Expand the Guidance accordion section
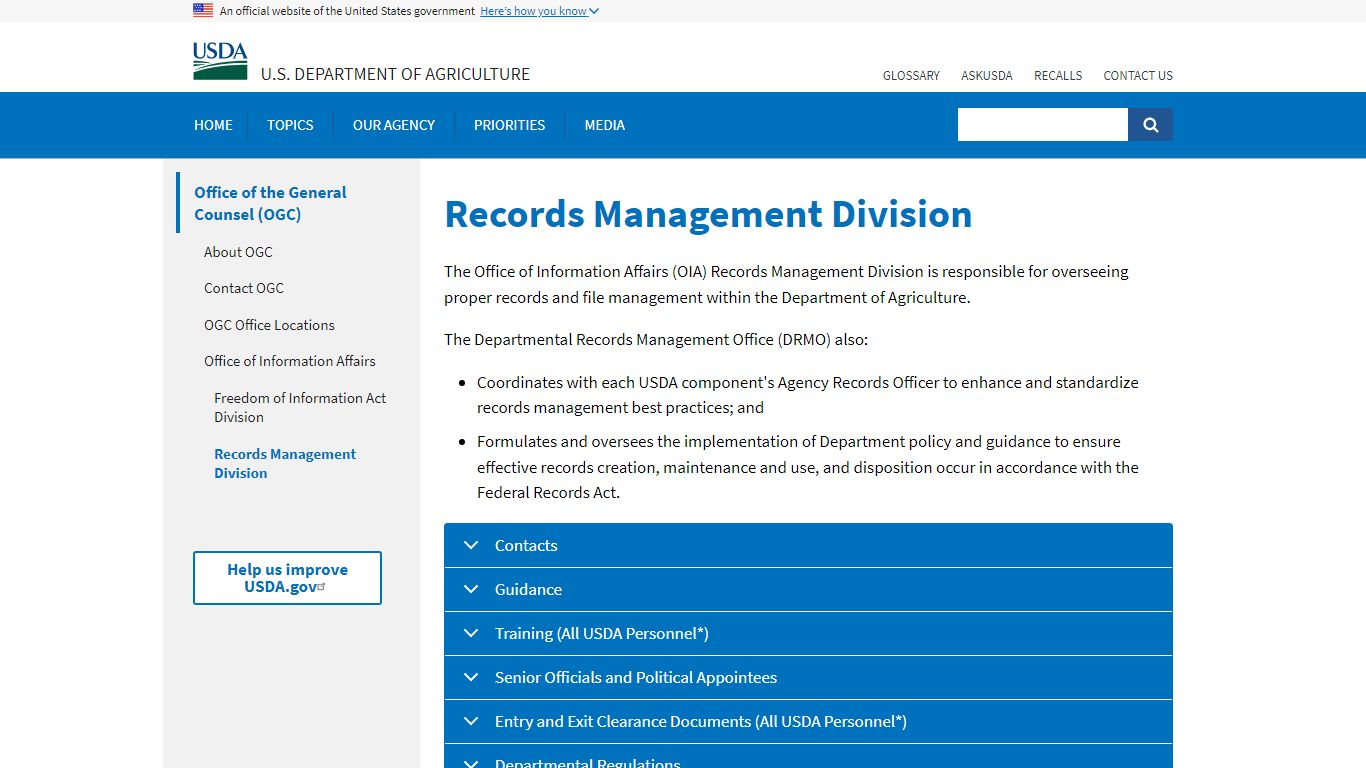This screenshot has width=1366, height=768. pyautogui.click(x=808, y=589)
